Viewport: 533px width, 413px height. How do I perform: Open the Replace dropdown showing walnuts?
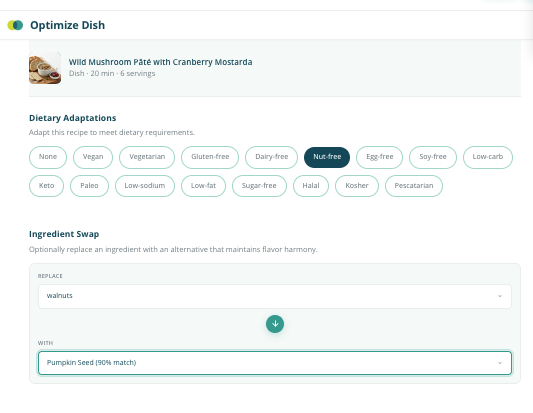tap(275, 296)
